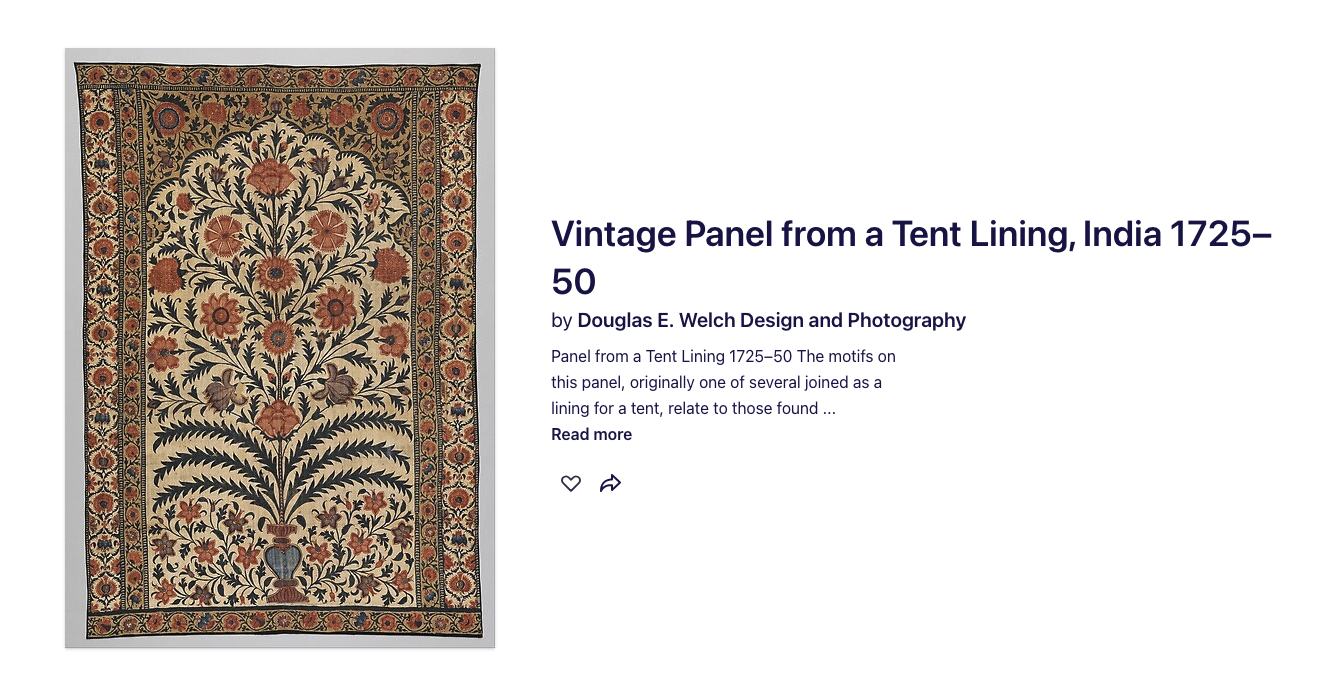
Task: Click the ellipsis ending the description
Action: pos(829,408)
